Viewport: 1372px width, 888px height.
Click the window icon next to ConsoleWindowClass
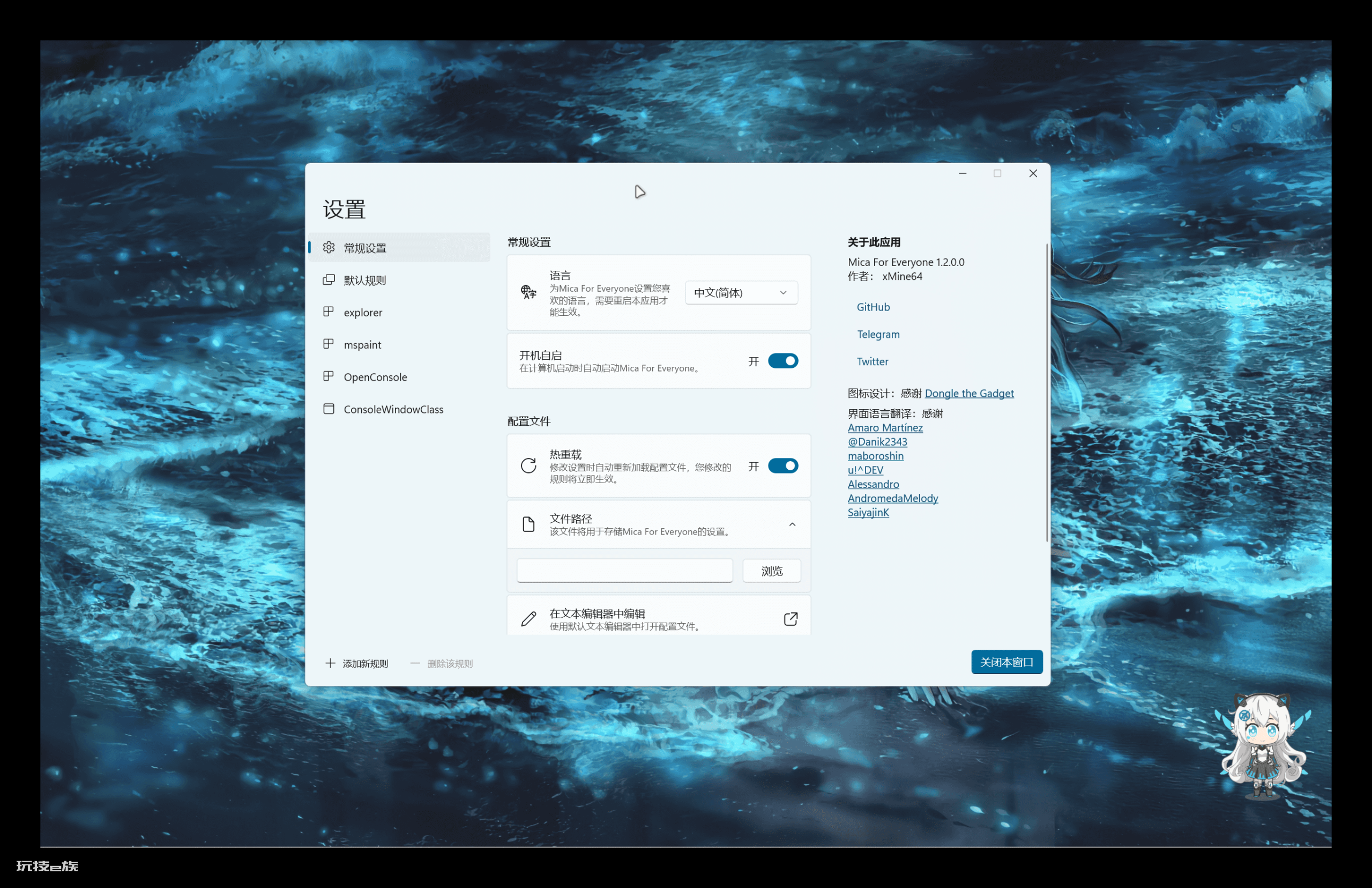(x=329, y=409)
